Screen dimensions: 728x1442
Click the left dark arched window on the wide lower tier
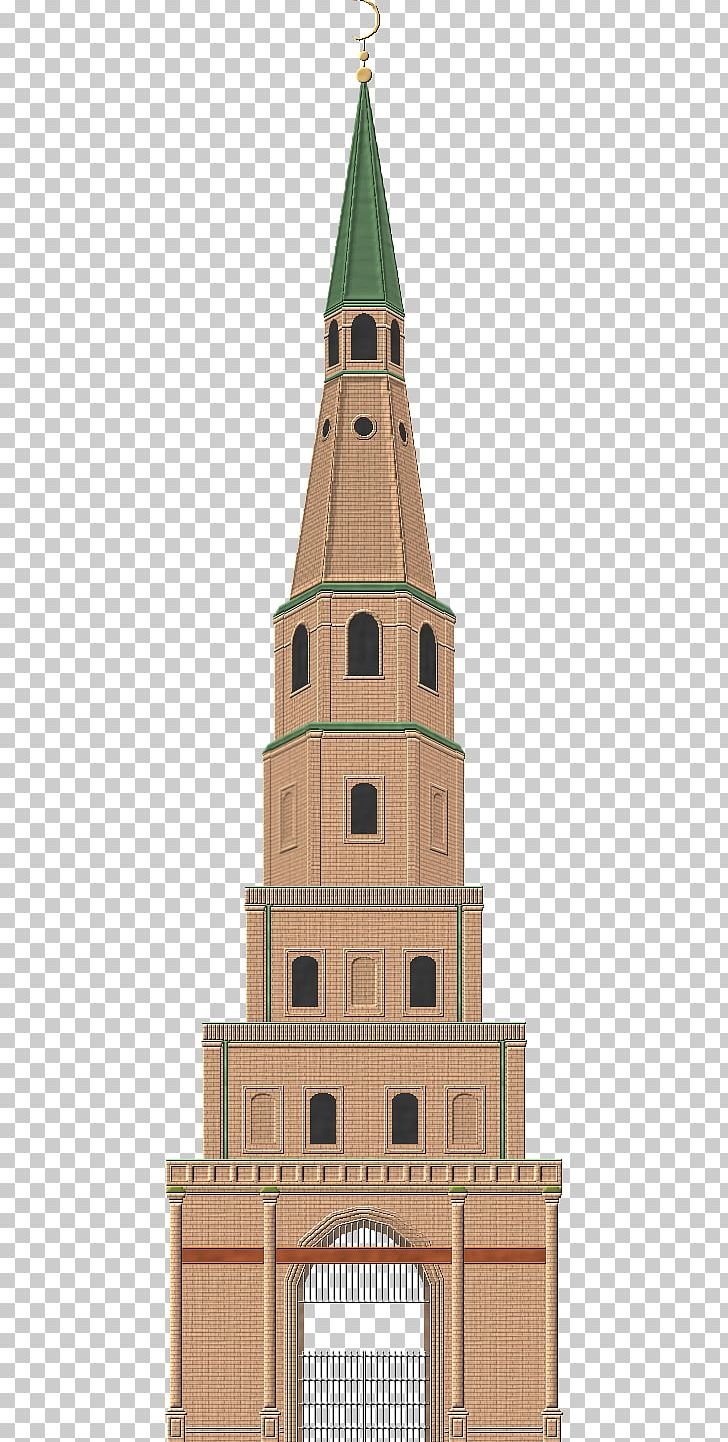click(322, 1119)
